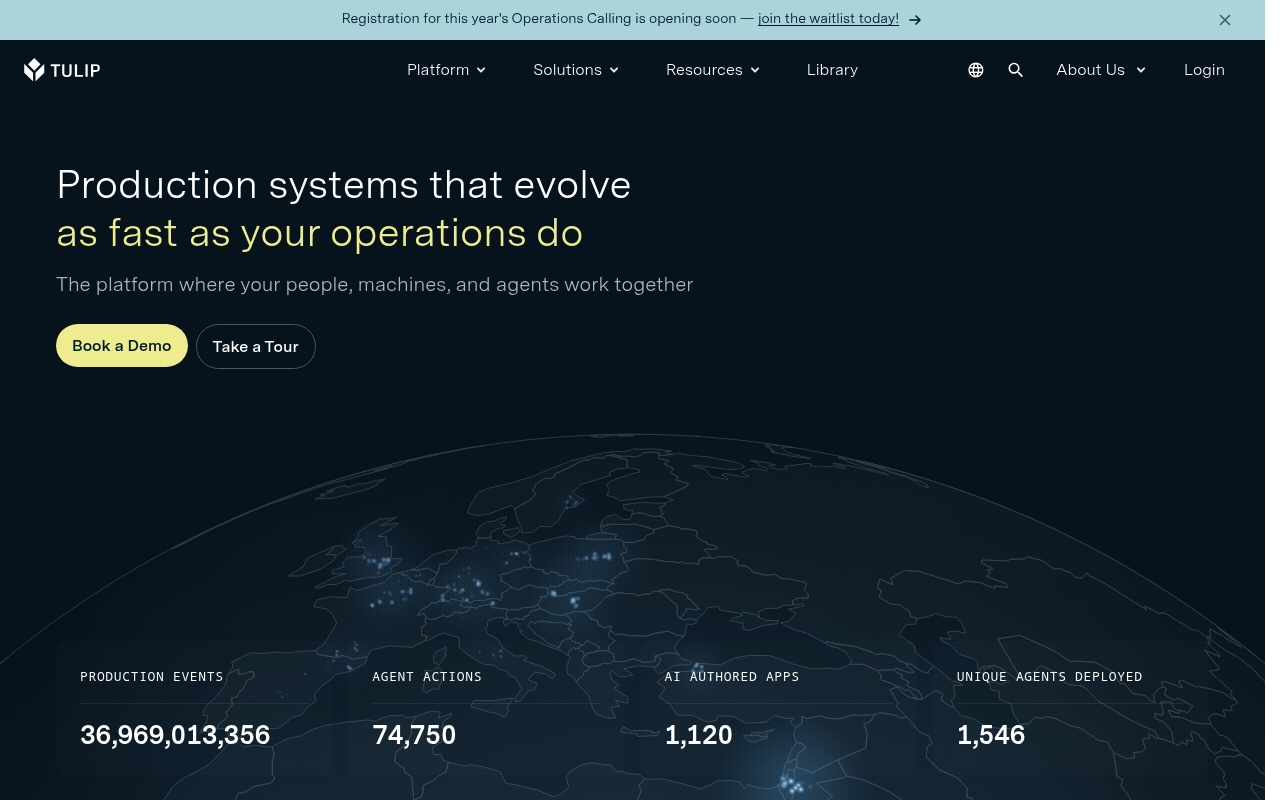Click the 'UNIQUE AGENTS DEPLOYED' label
1280x800 pixels.
(1050, 677)
